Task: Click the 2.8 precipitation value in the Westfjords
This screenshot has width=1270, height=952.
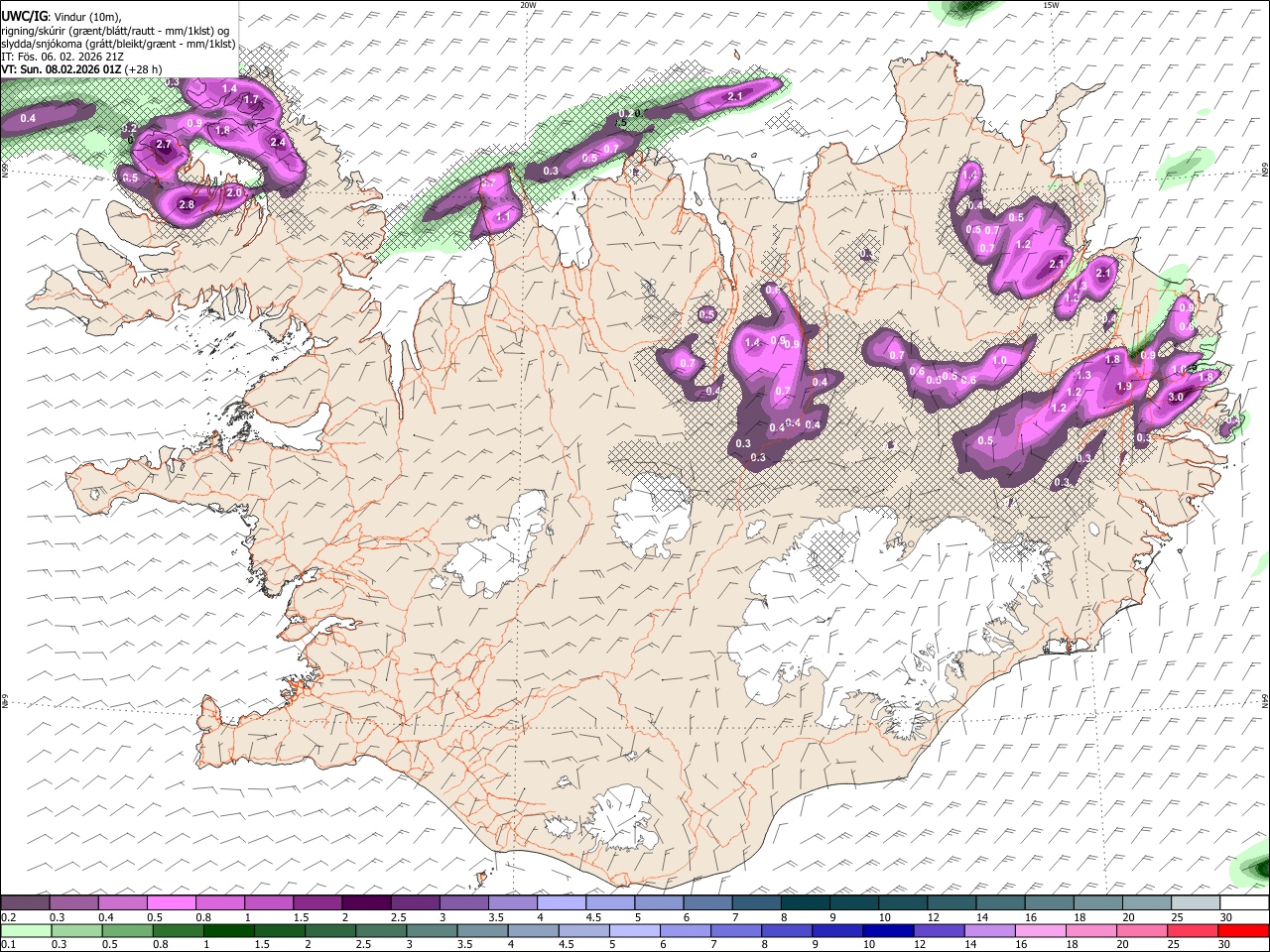Action: 187,205
